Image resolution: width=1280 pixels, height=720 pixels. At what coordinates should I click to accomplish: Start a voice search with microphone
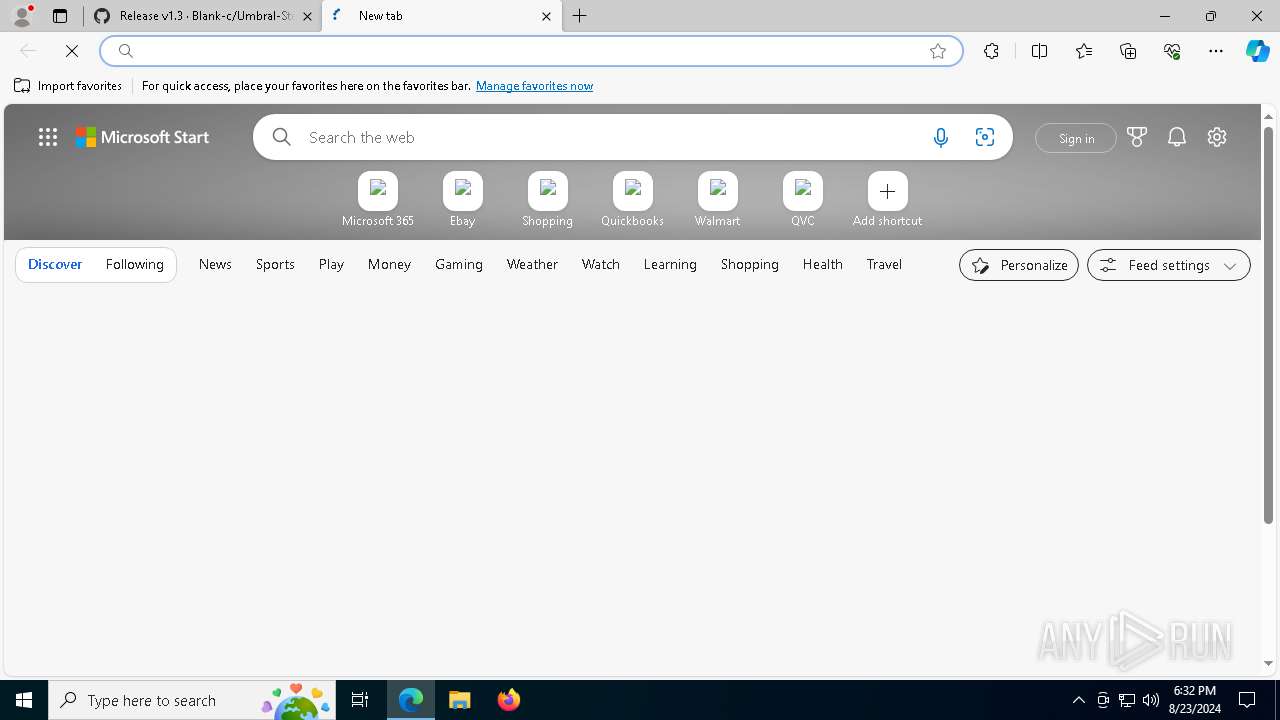coord(940,138)
